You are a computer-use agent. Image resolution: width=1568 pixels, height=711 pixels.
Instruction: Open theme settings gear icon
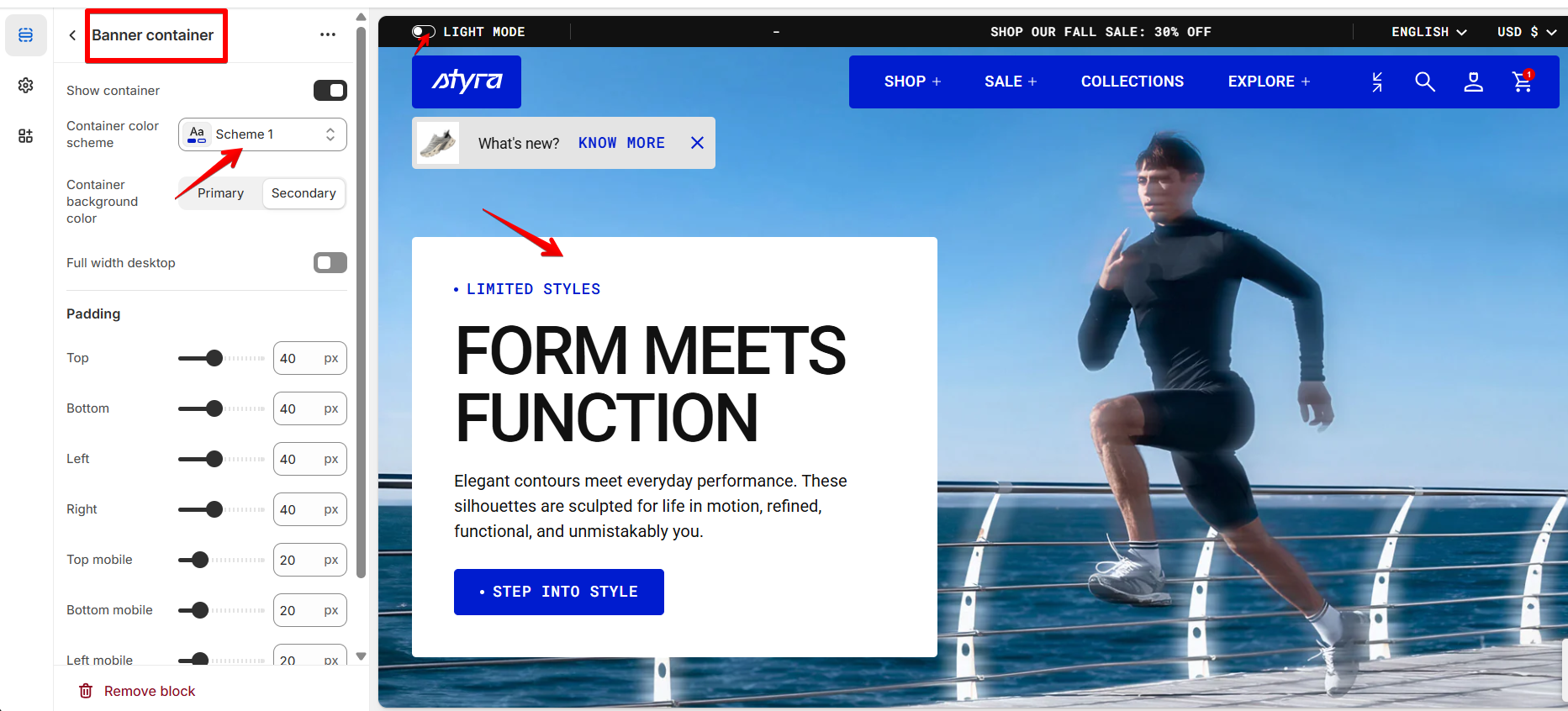pos(25,86)
